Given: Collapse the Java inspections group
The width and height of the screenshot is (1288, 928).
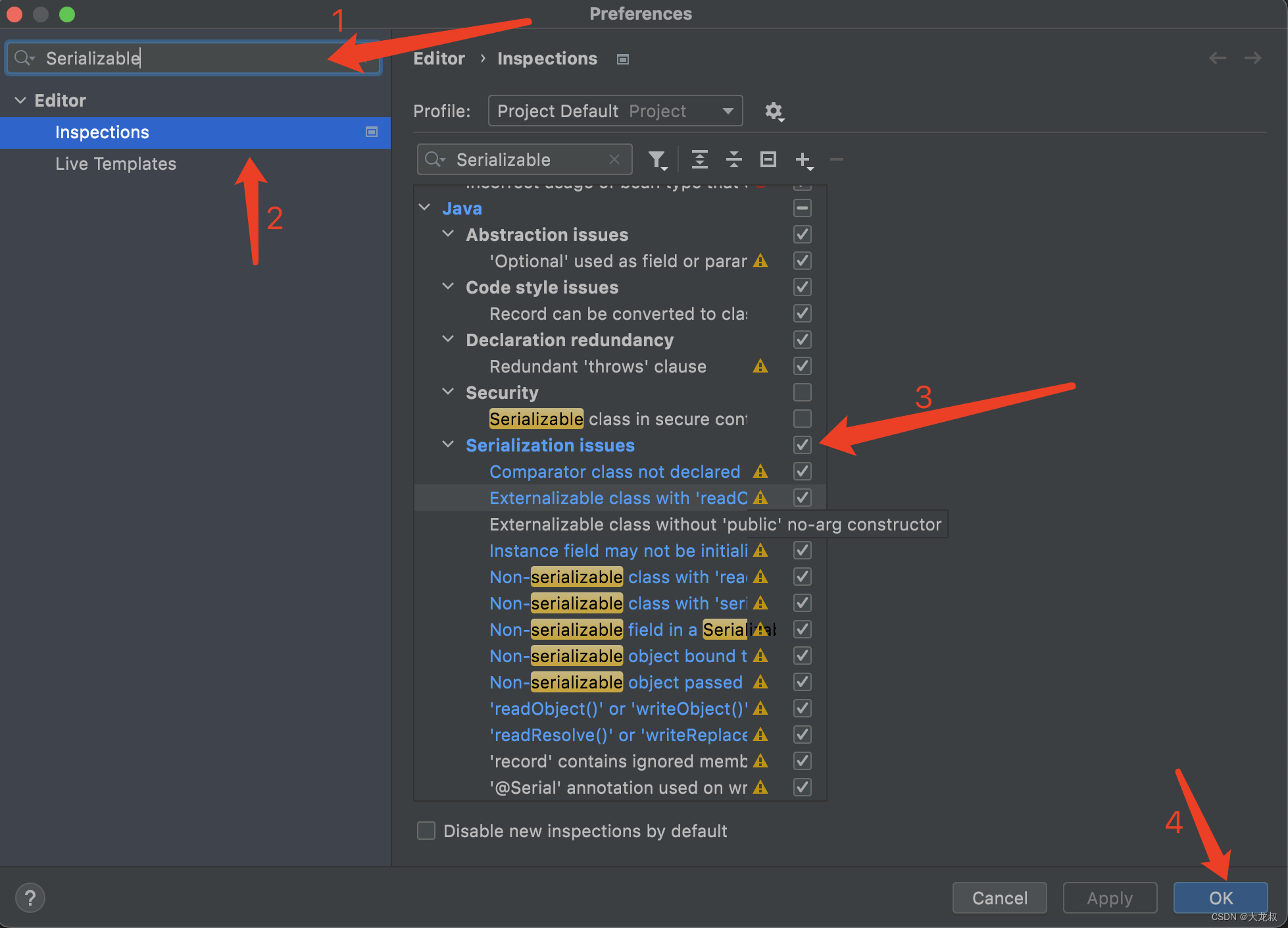Looking at the screenshot, I should 425,208.
